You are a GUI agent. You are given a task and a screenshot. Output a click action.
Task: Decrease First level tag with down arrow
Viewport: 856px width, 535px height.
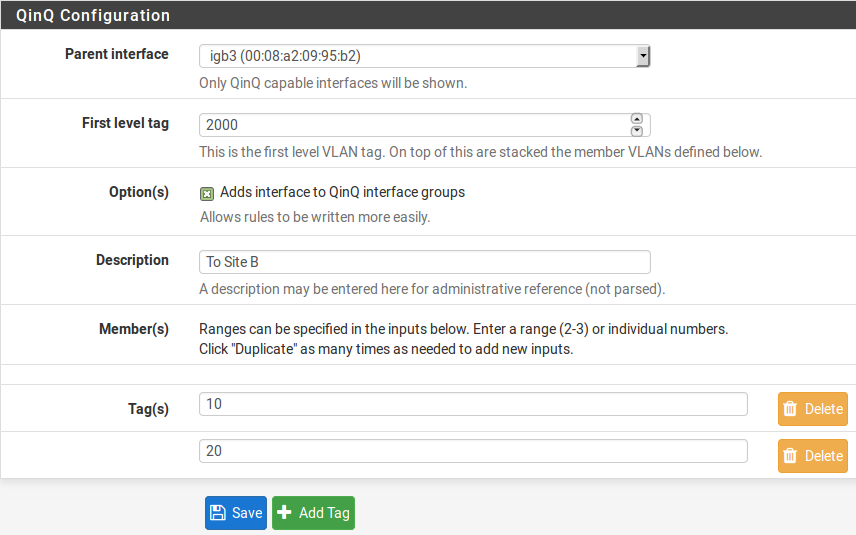coord(637,130)
